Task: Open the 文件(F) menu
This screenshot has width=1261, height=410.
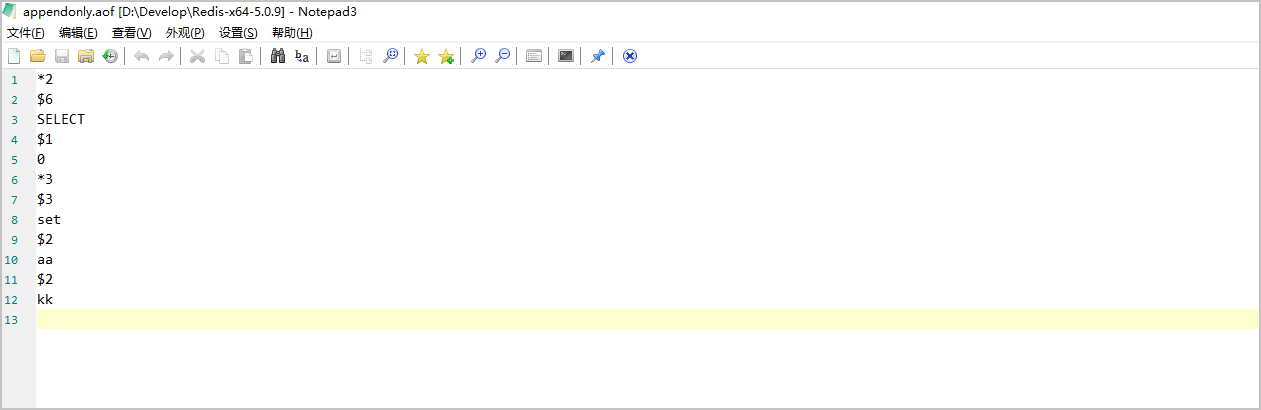Action: click(25, 33)
